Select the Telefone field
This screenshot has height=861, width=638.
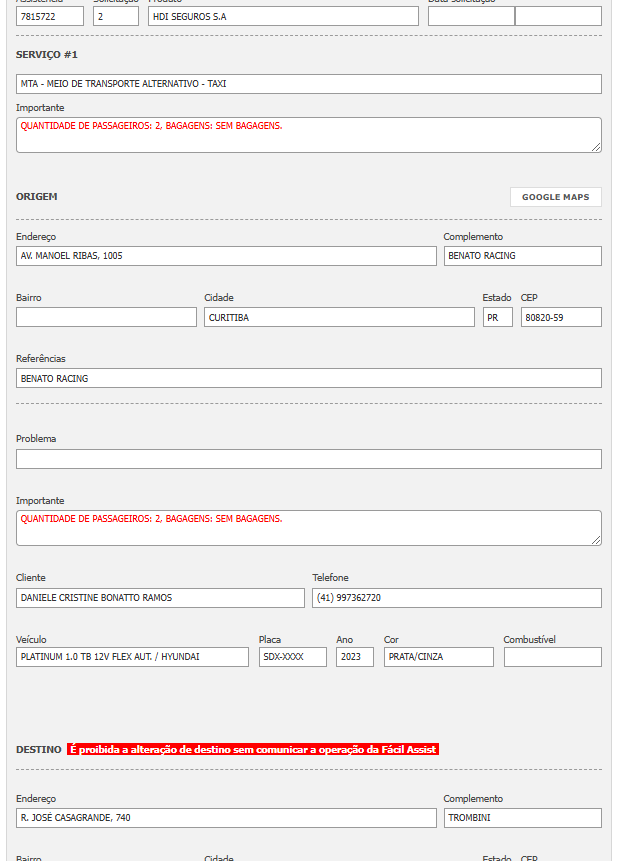click(457, 598)
